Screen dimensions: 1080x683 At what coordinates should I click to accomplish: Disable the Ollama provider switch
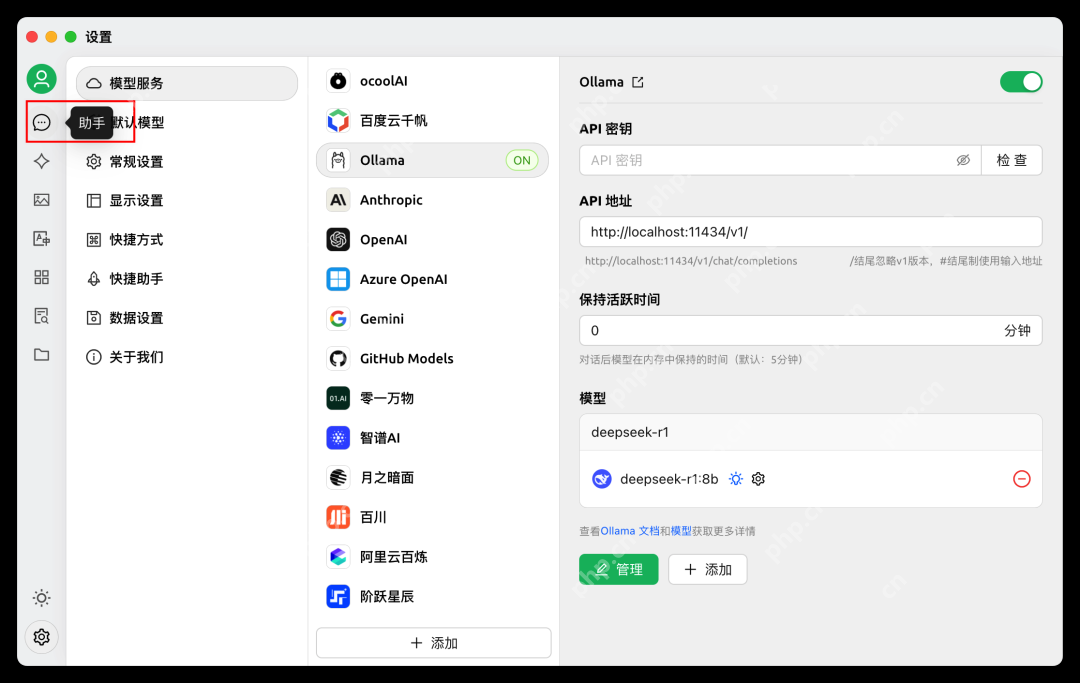1021,82
